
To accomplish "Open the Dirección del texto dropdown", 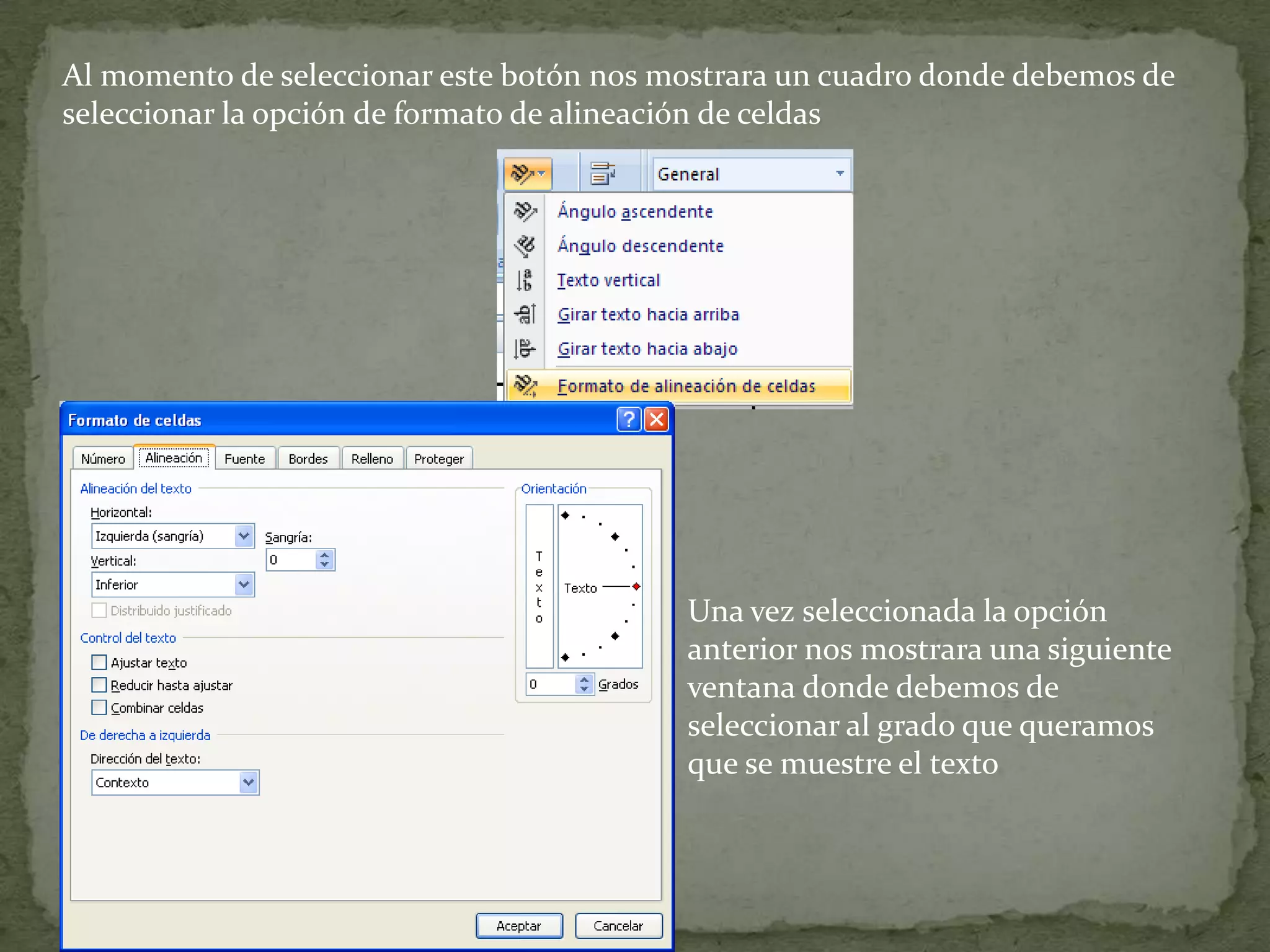I will click(x=249, y=782).
